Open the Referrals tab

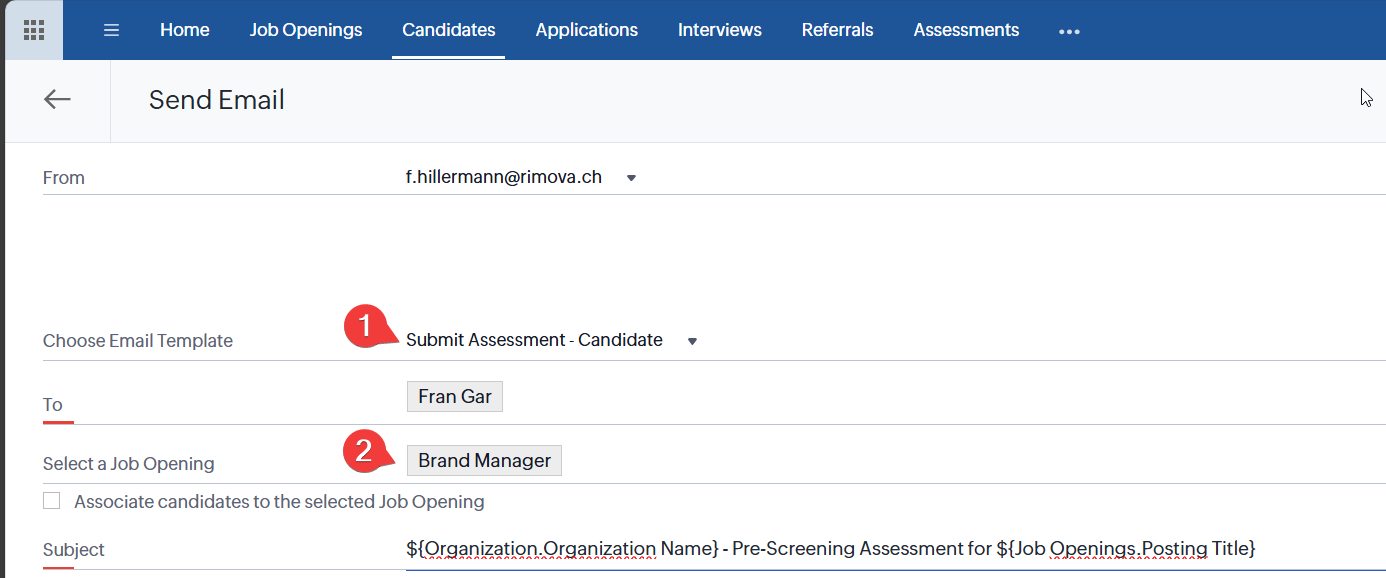click(x=837, y=30)
